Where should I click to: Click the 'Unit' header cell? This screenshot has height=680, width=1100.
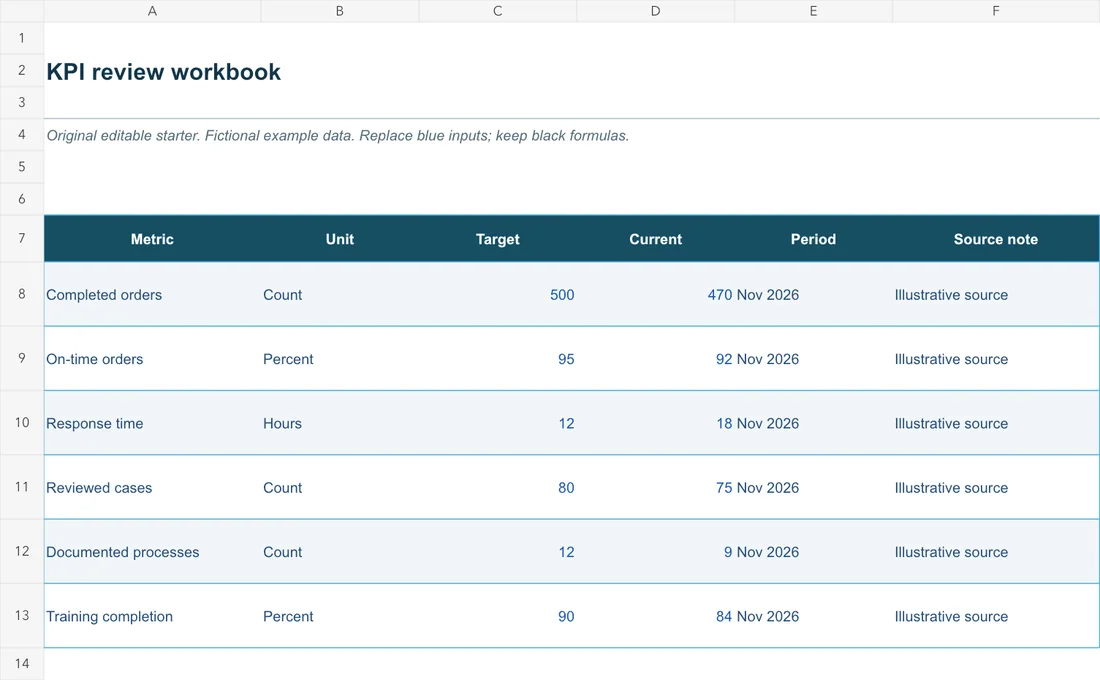[340, 239]
